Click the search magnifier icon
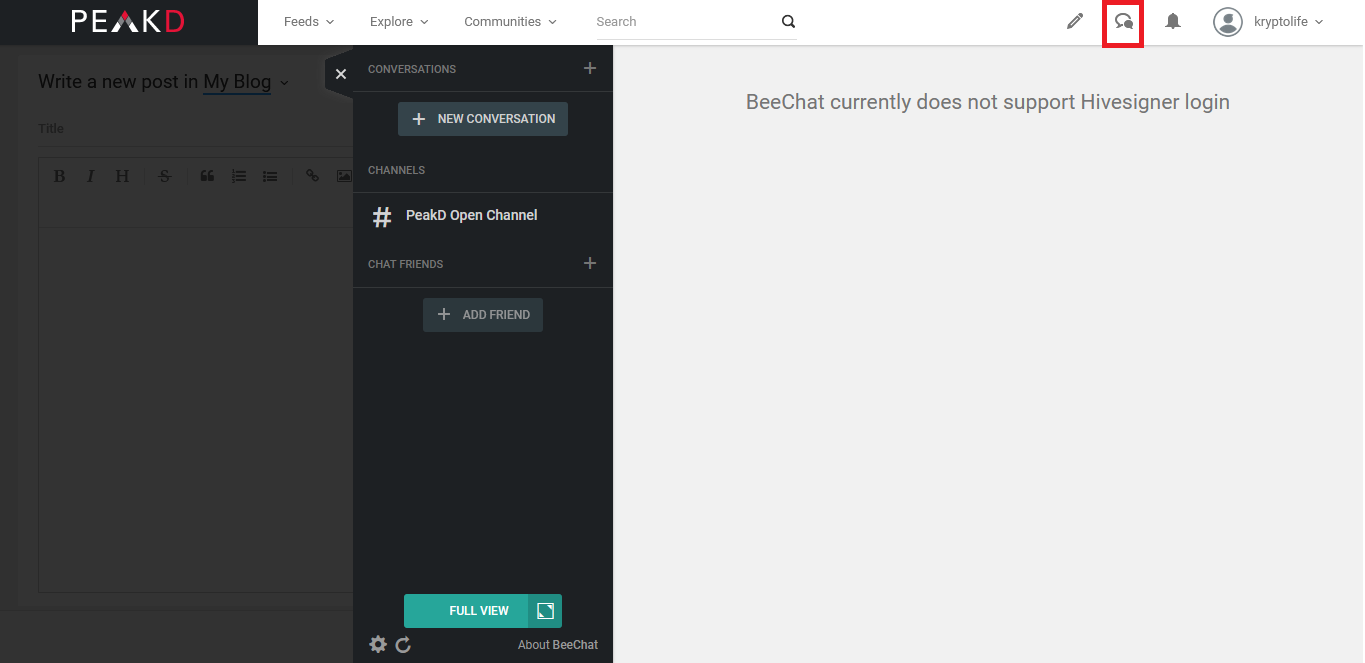This screenshot has width=1365, height=663. (788, 21)
